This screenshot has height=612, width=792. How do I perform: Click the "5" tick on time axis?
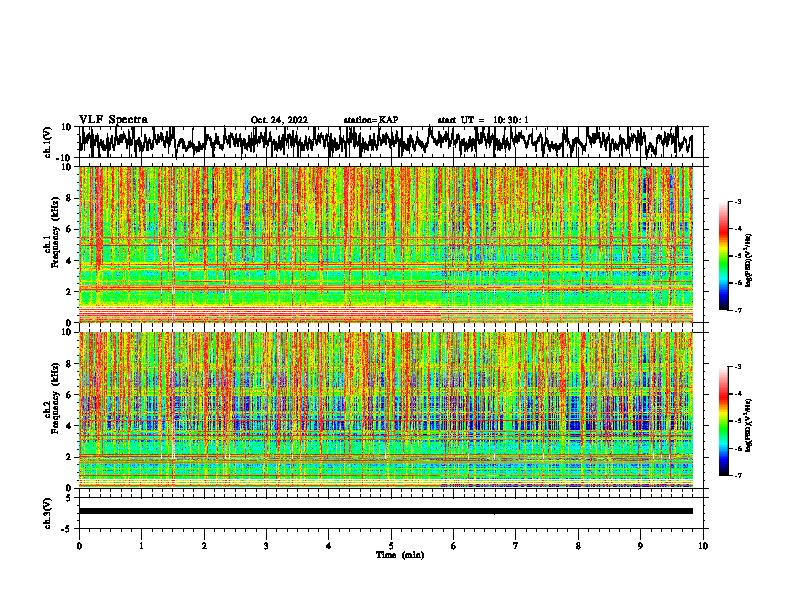(x=391, y=546)
